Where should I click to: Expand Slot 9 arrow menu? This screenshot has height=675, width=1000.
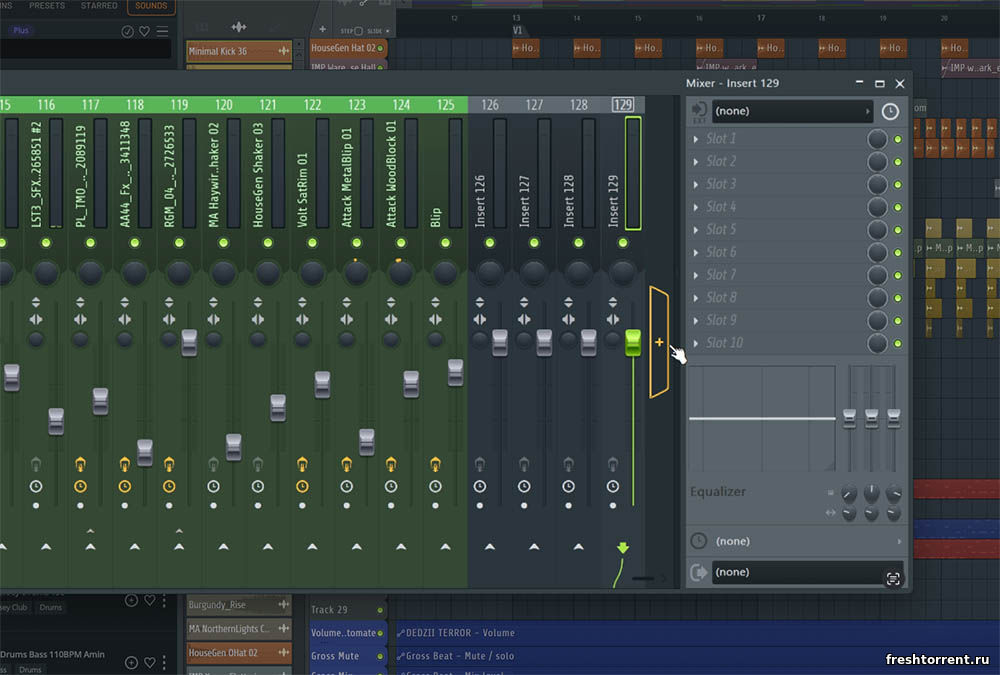[696, 320]
